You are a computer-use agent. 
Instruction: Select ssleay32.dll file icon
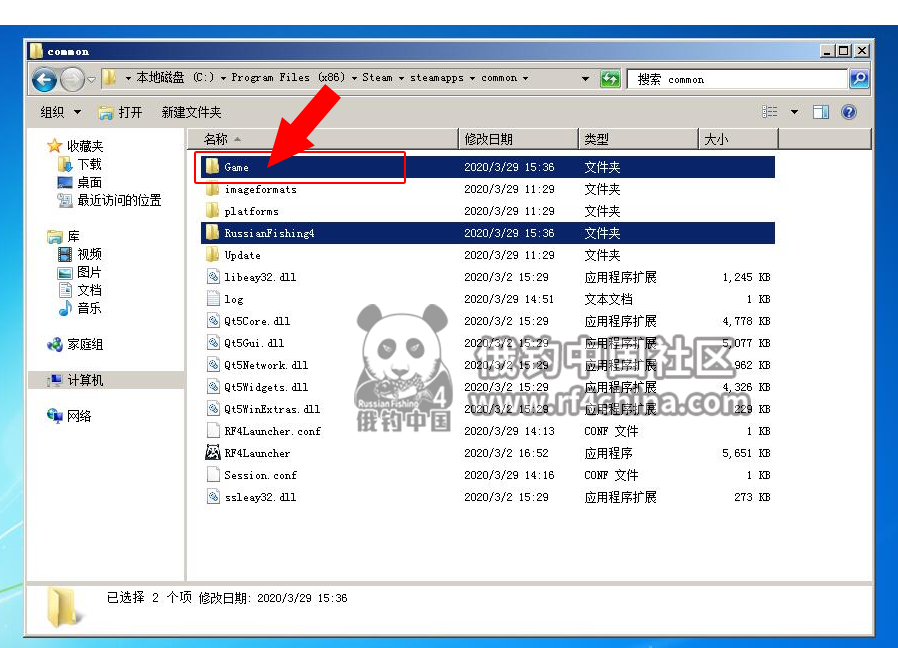point(213,496)
